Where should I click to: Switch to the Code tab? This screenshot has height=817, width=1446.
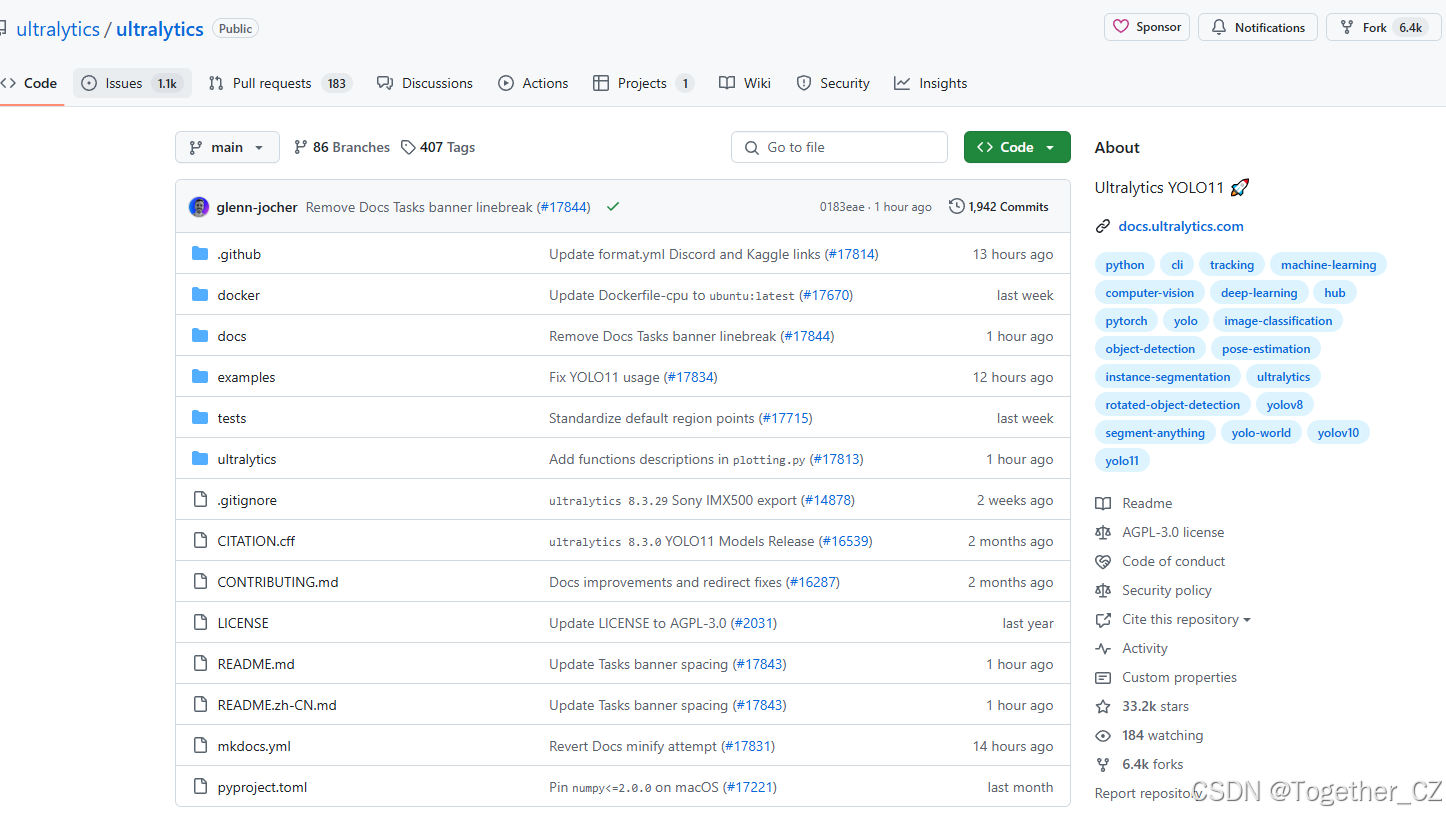30,83
